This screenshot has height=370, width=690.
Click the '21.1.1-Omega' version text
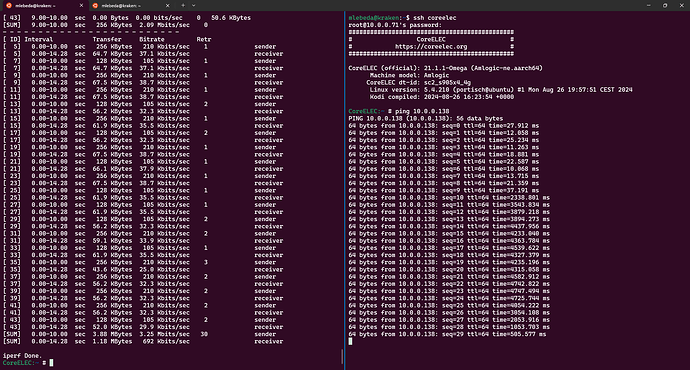[445, 68]
